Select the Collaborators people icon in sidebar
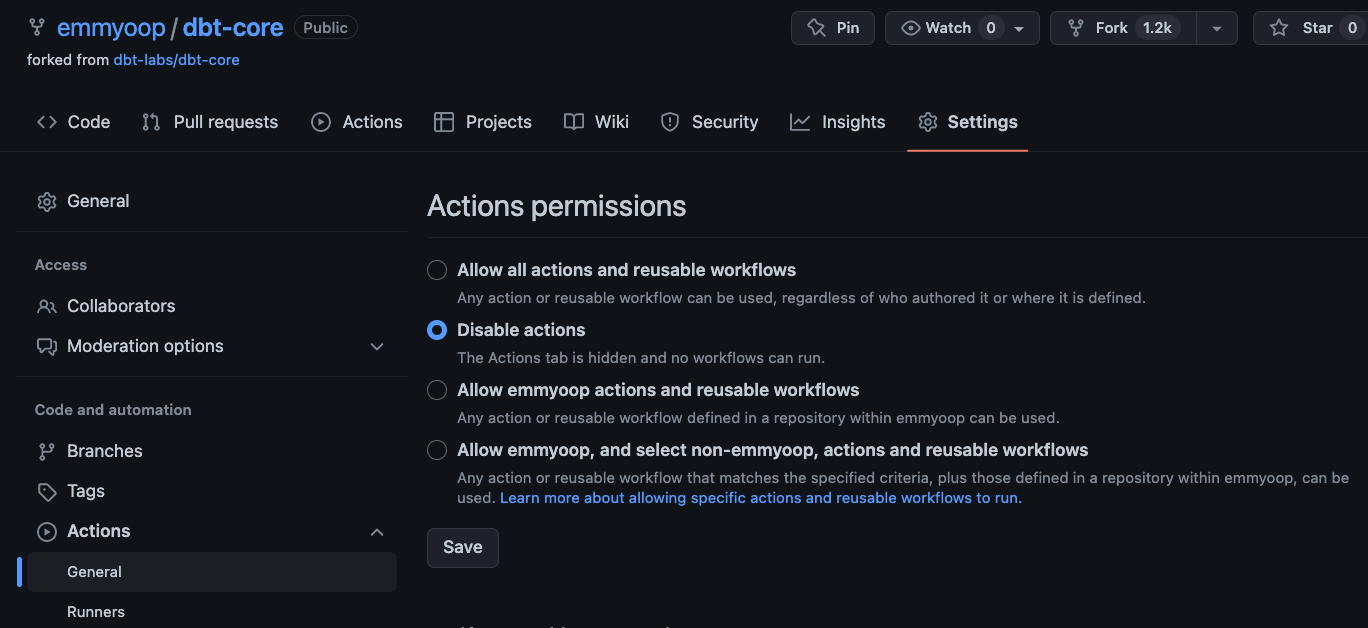The image size is (1368, 628). point(47,306)
